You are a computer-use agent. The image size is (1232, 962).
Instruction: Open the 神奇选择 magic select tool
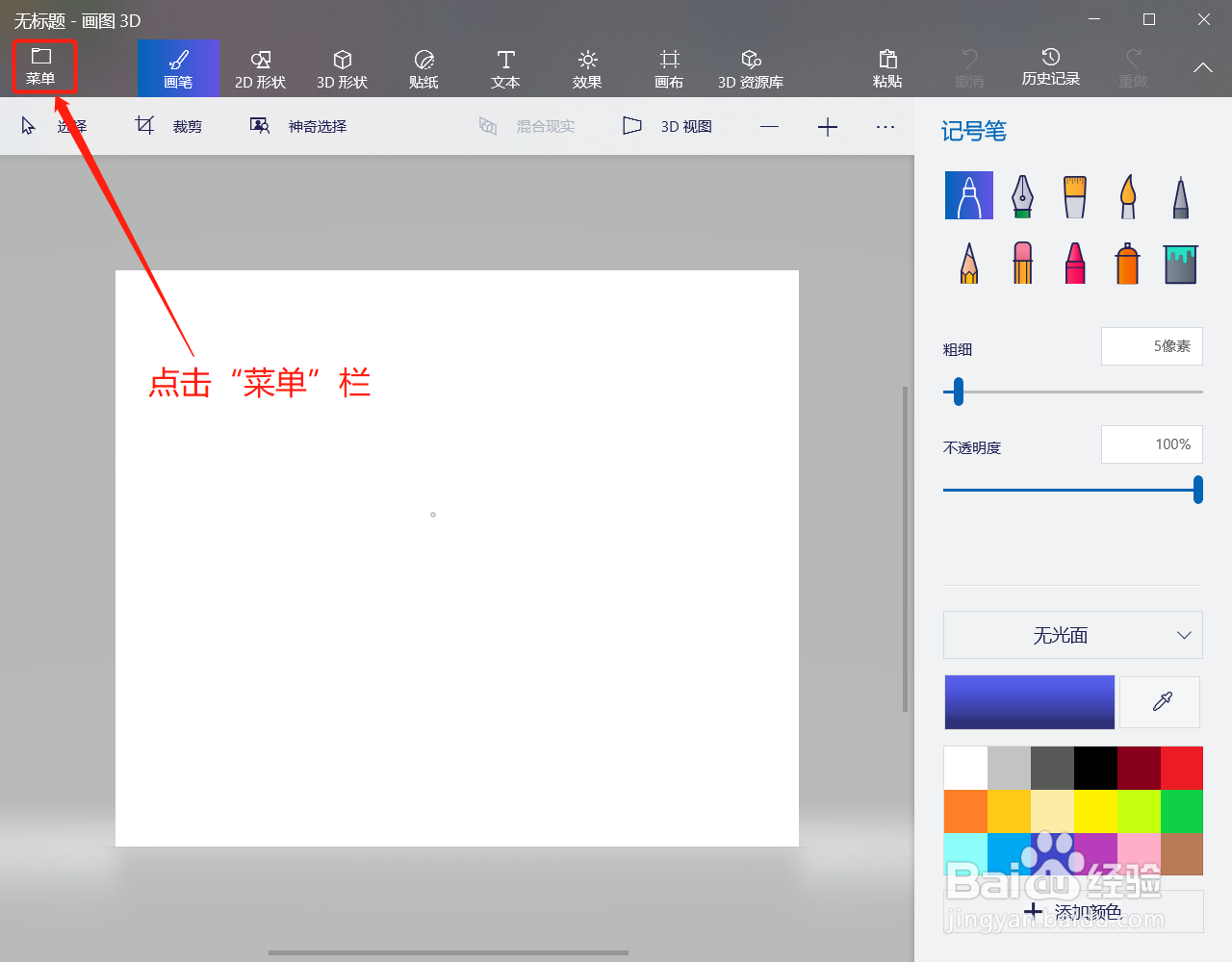[x=298, y=125]
